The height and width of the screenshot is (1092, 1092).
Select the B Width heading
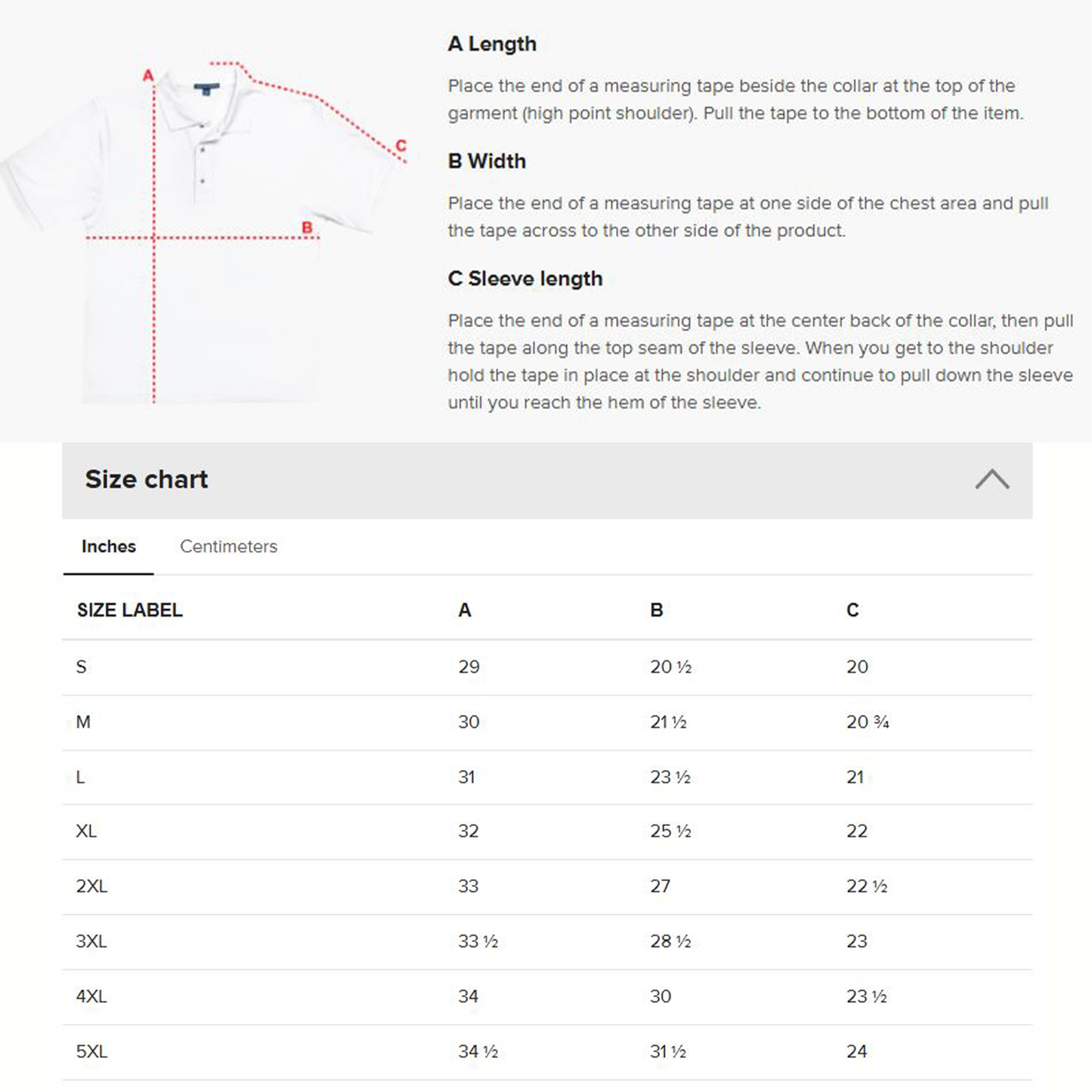tap(487, 161)
